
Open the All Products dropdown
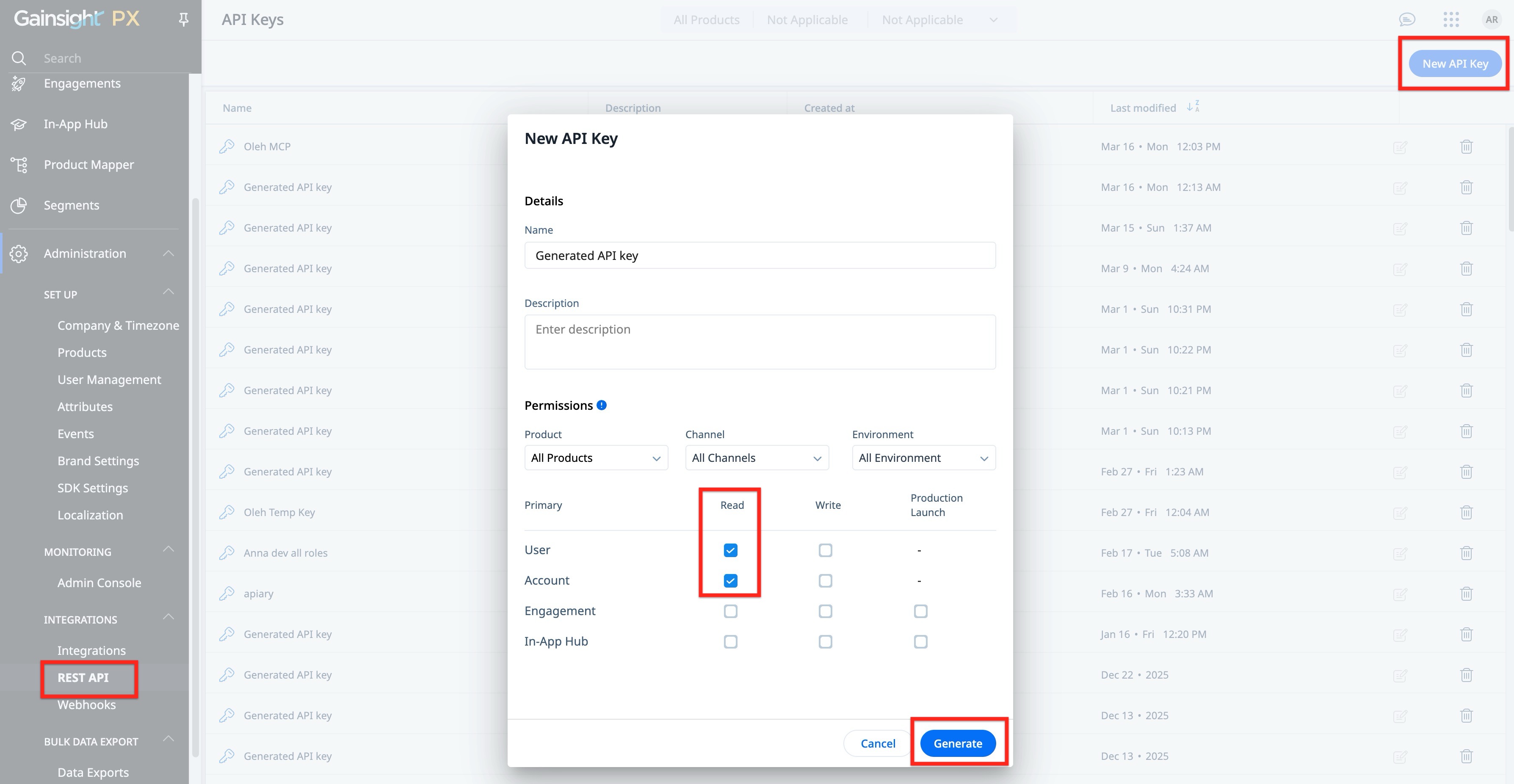click(x=596, y=458)
